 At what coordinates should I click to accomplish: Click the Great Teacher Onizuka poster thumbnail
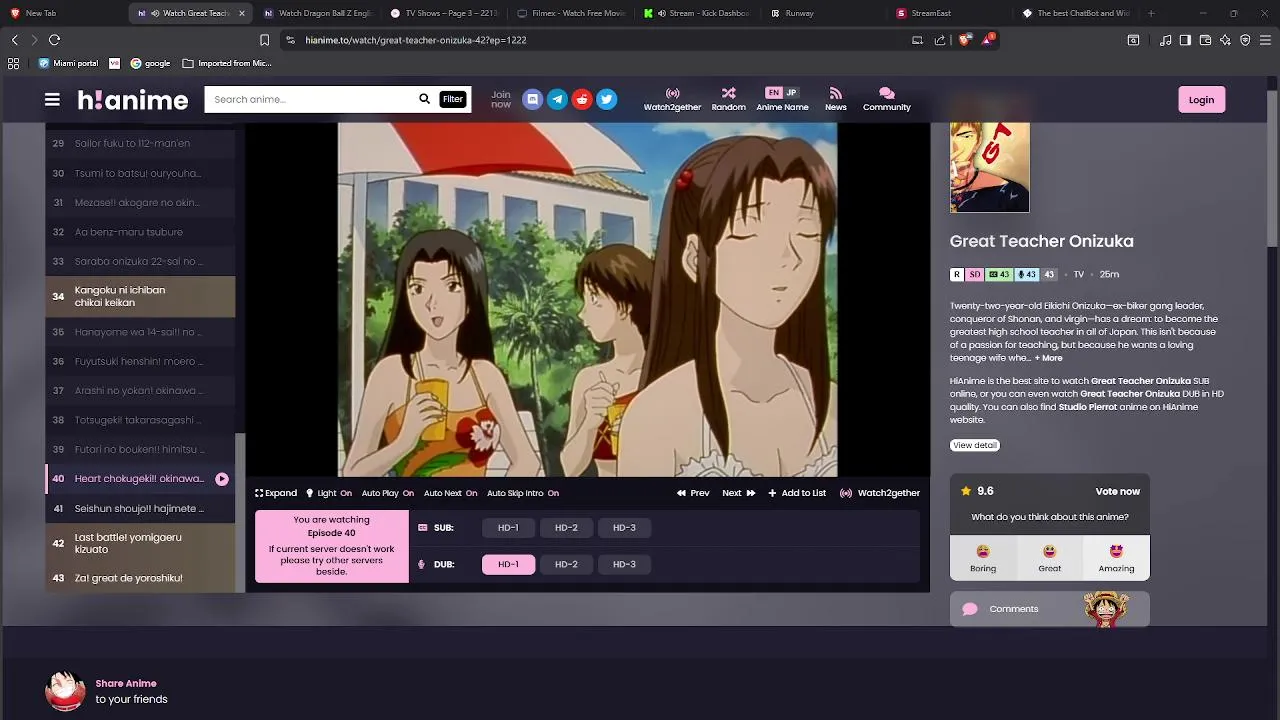[x=989, y=167]
